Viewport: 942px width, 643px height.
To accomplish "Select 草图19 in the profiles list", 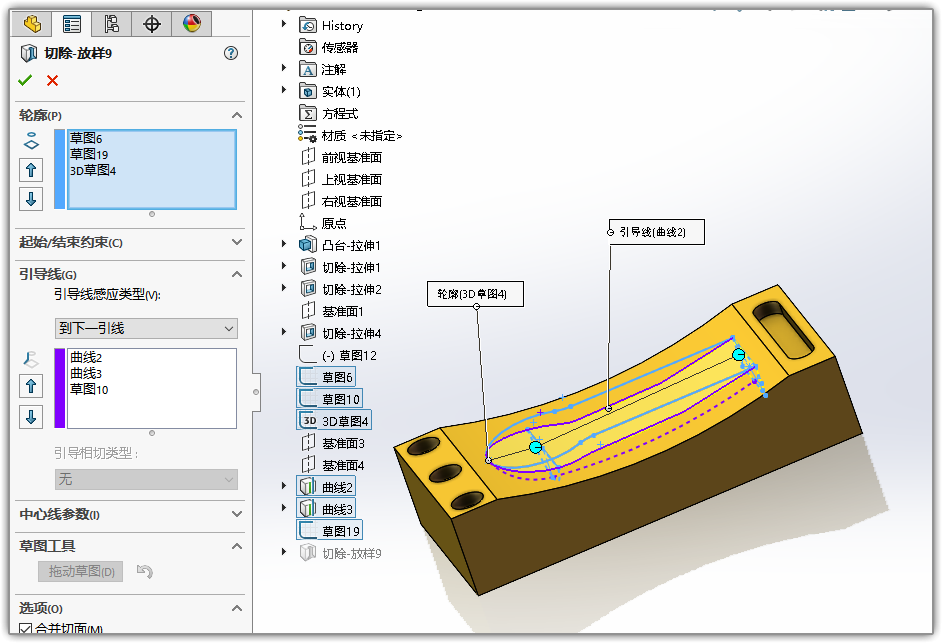I will [89, 154].
